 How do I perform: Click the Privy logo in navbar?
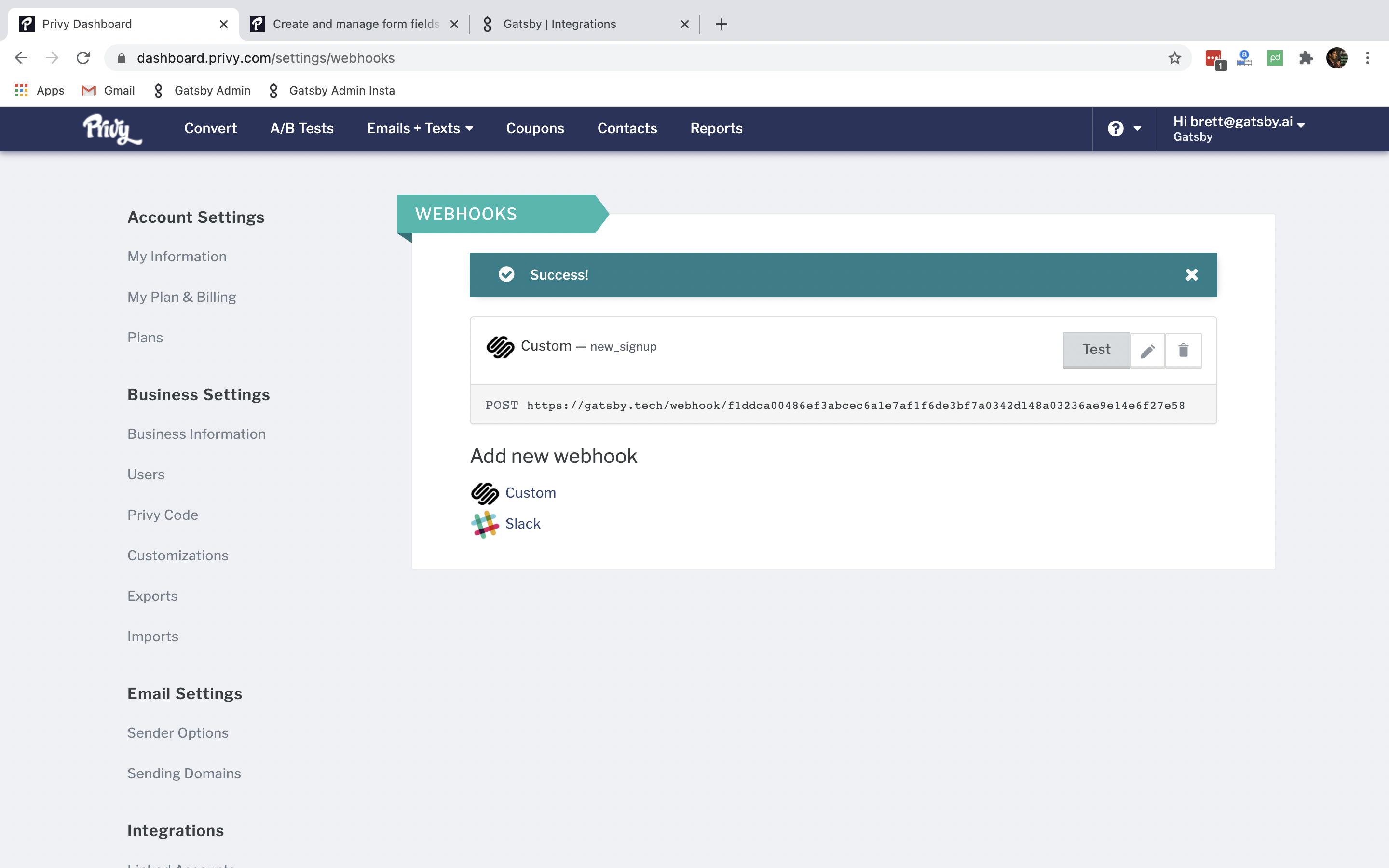tap(112, 129)
